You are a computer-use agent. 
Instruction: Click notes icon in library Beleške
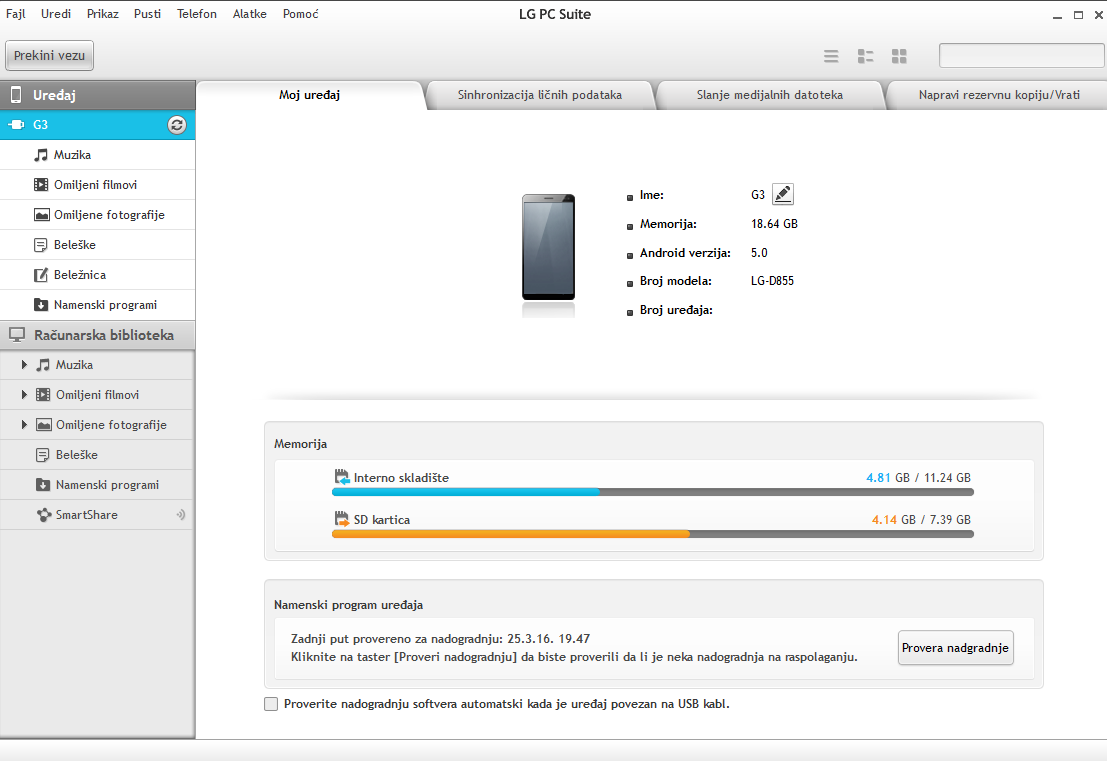[43, 455]
